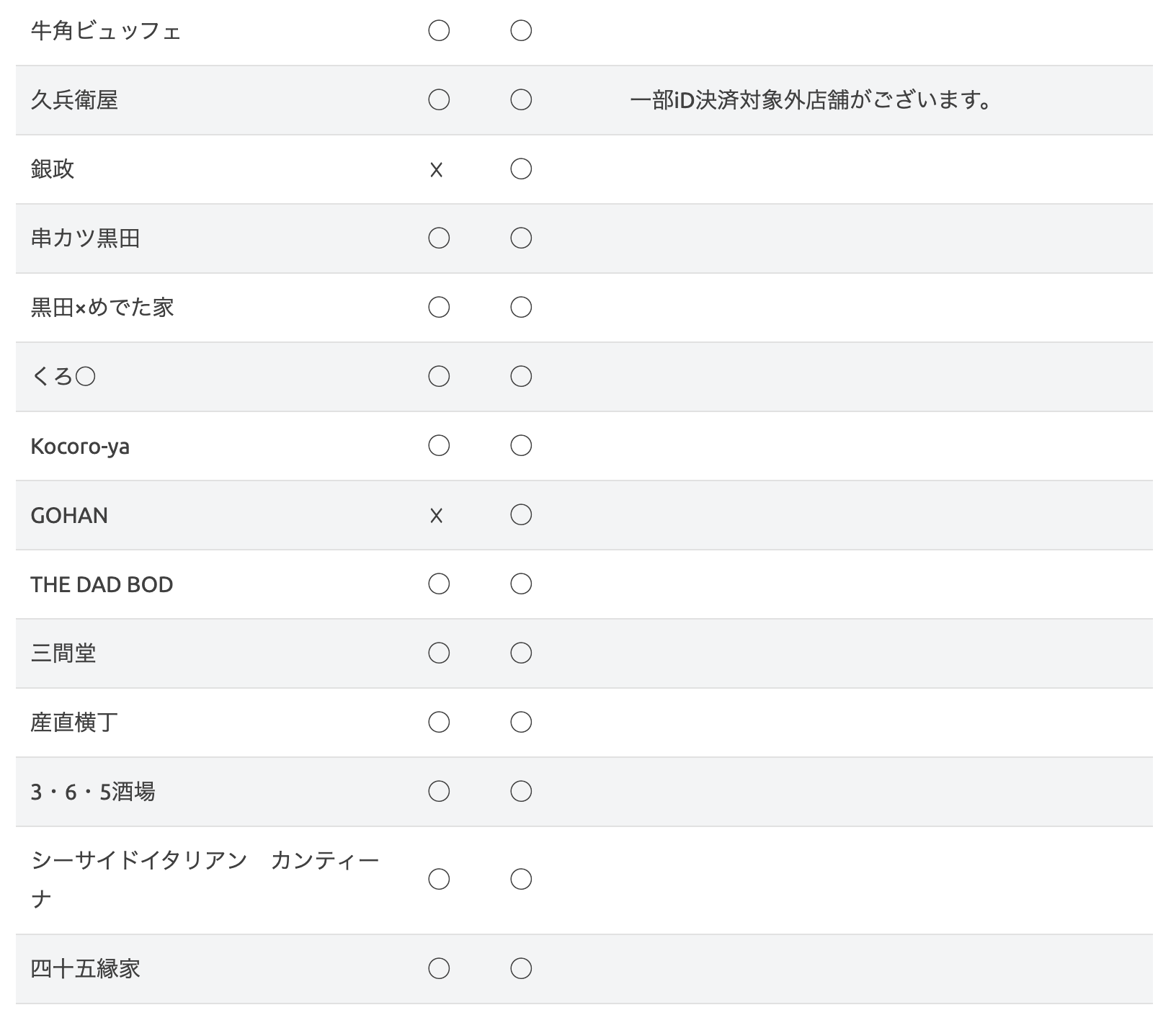Click the second circle in 産直横丁 row
Image resolution: width=1176 pixels, height=1010 pixels.
tap(521, 723)
